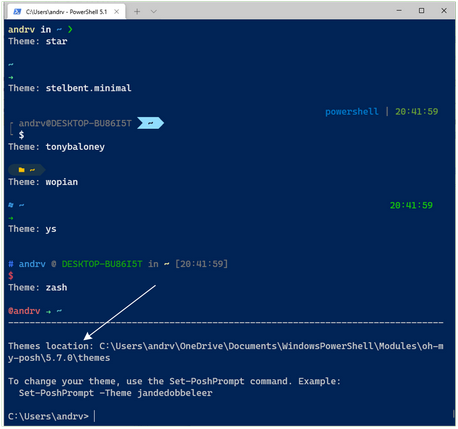458x429 pixels.
Task: Expand the new tab profile dropdown chevron
Action: (154, 11)
